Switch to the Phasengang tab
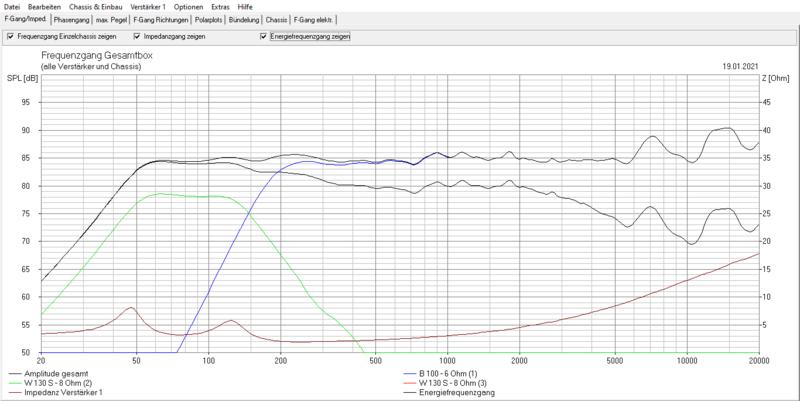Screen dimensions: 800x401 click(71, 20)
